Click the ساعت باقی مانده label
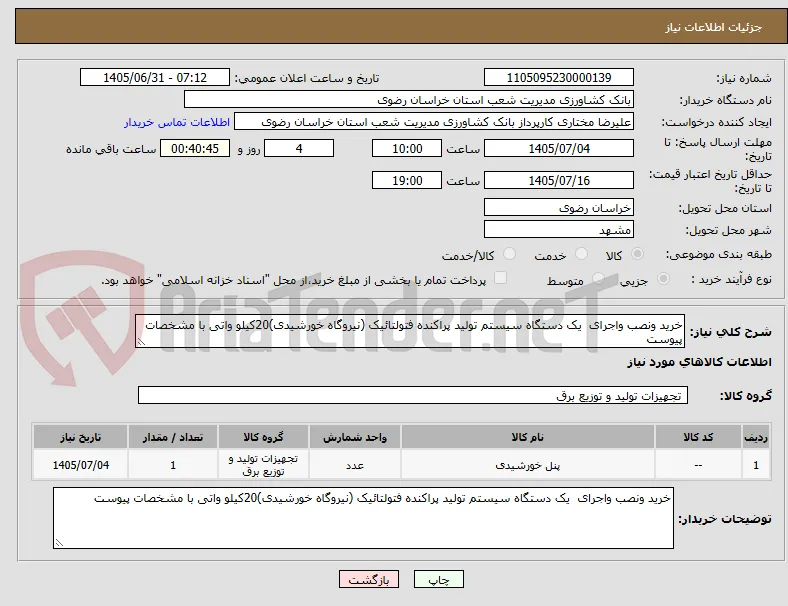Viewport: 788px width, 606px height. point(111,149)
